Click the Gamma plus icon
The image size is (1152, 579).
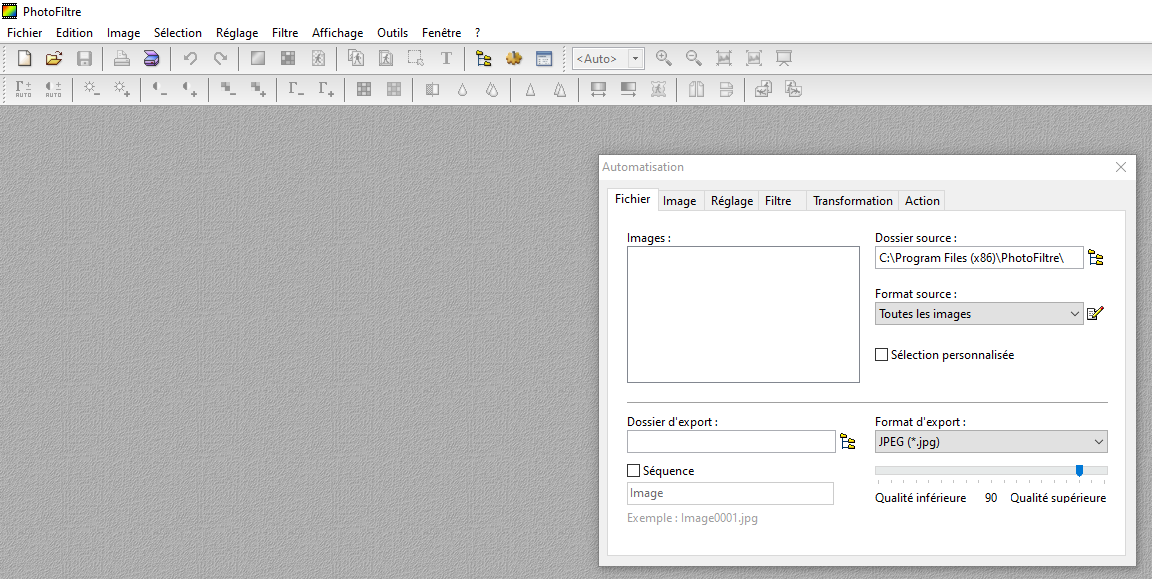pos(326,90)
